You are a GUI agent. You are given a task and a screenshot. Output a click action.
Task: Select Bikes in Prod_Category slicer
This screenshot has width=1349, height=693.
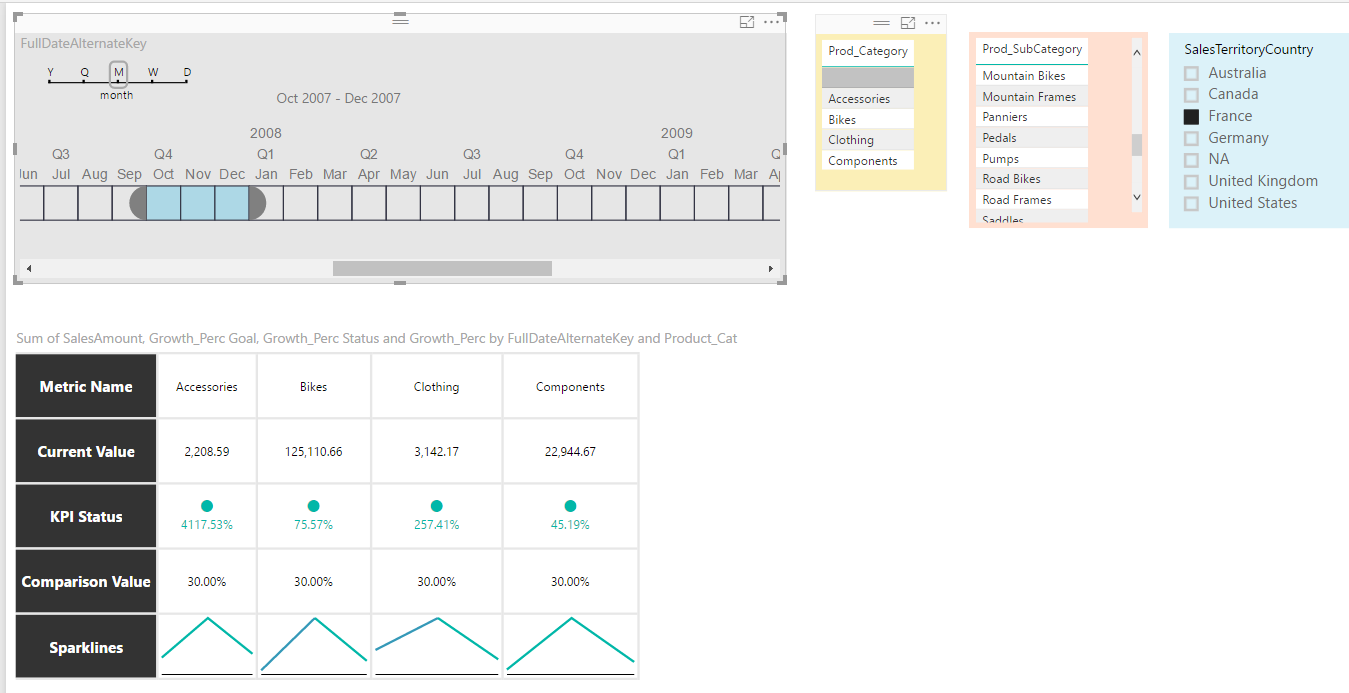tap(868, 119)
